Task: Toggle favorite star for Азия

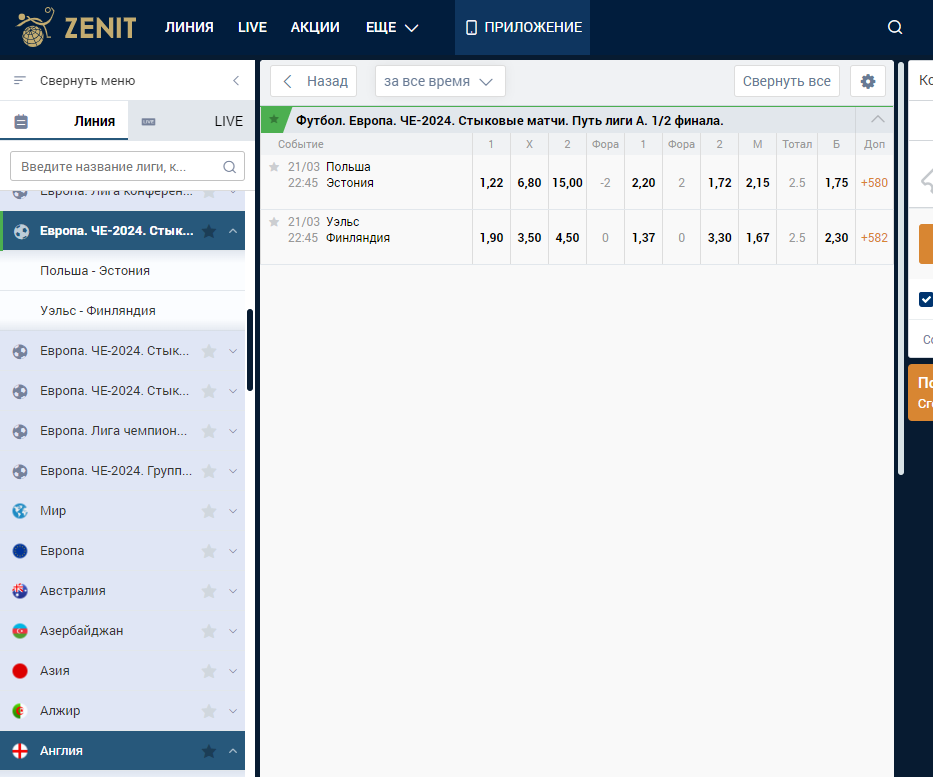Action: pos(209,671)
